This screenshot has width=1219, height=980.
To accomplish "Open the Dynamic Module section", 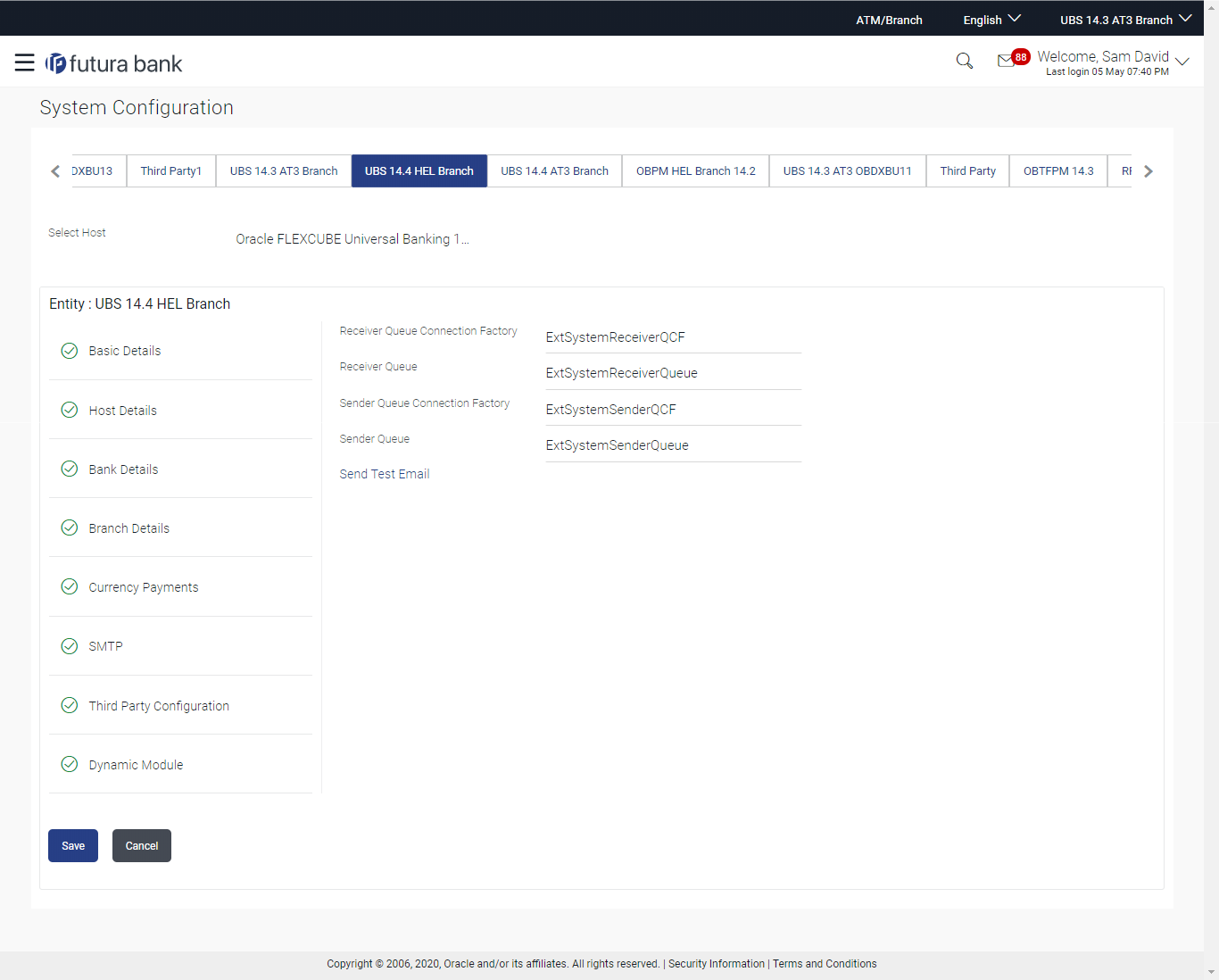I will pyautogui.click(x=180, y=764).
